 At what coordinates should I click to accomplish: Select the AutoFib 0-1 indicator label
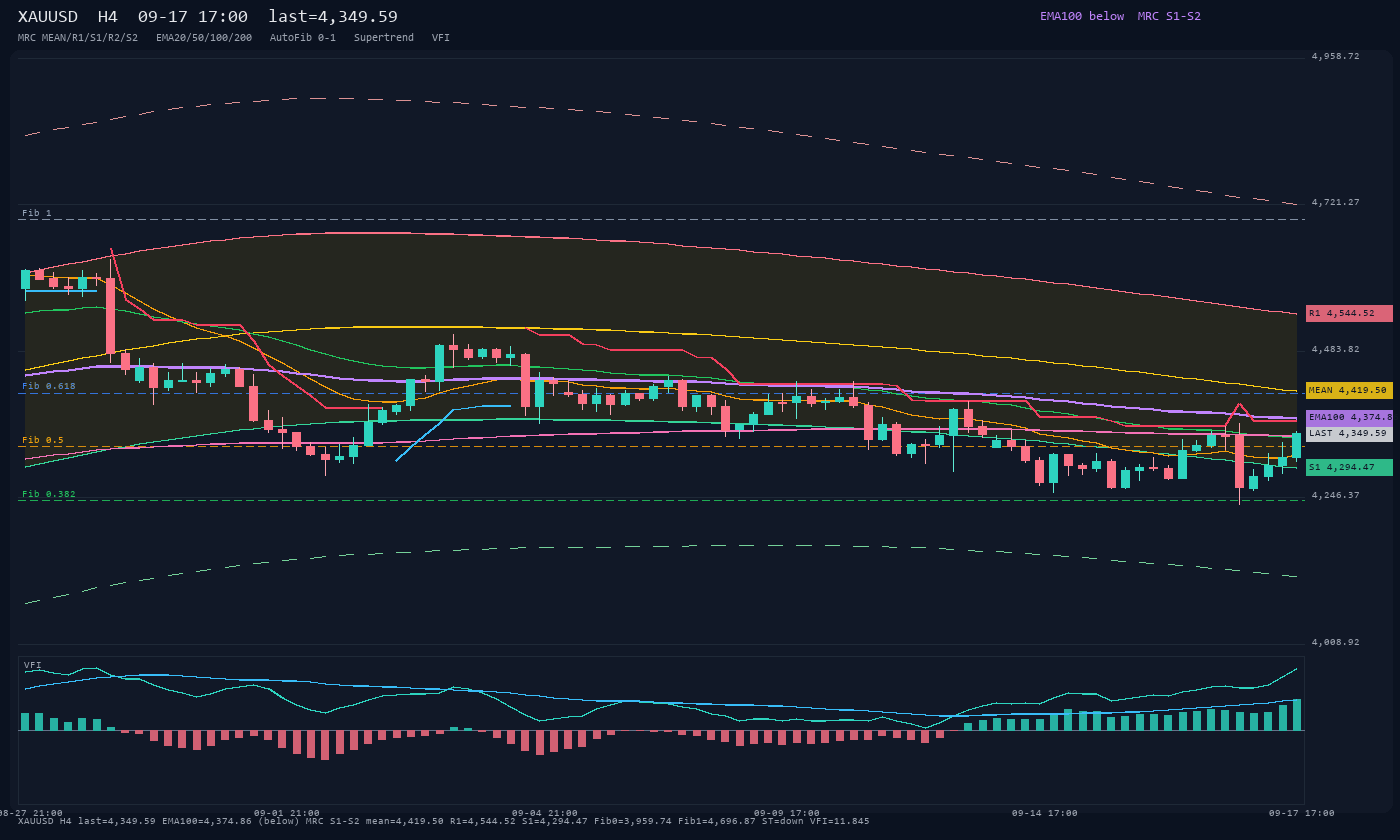pos(303,38)
